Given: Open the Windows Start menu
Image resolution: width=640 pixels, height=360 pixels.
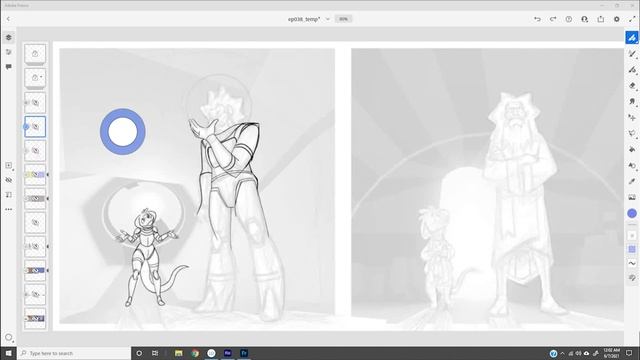Looking at the screenshot, I should click(8, 353).
